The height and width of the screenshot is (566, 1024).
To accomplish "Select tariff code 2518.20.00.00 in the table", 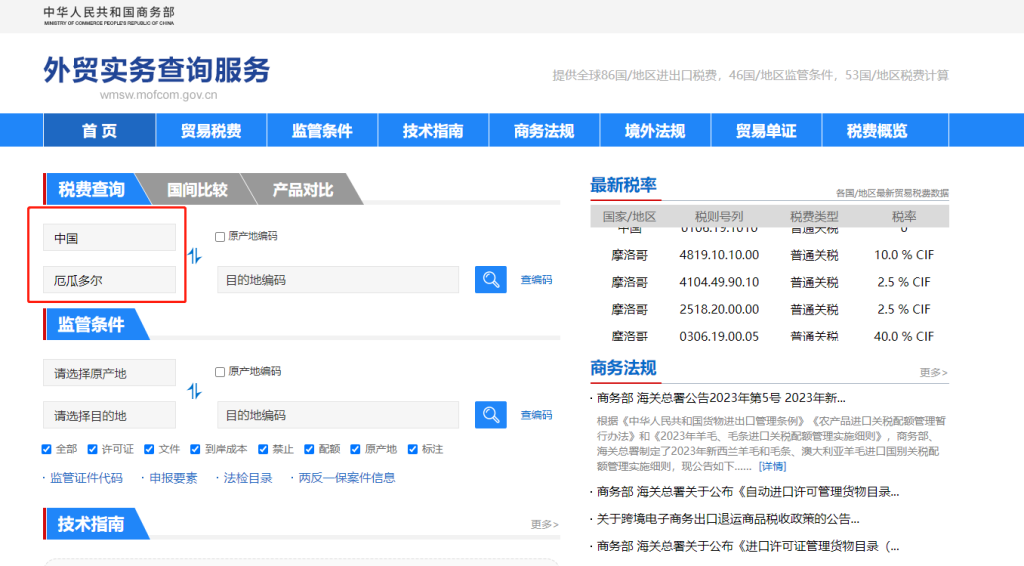I will tap(719, 309).
